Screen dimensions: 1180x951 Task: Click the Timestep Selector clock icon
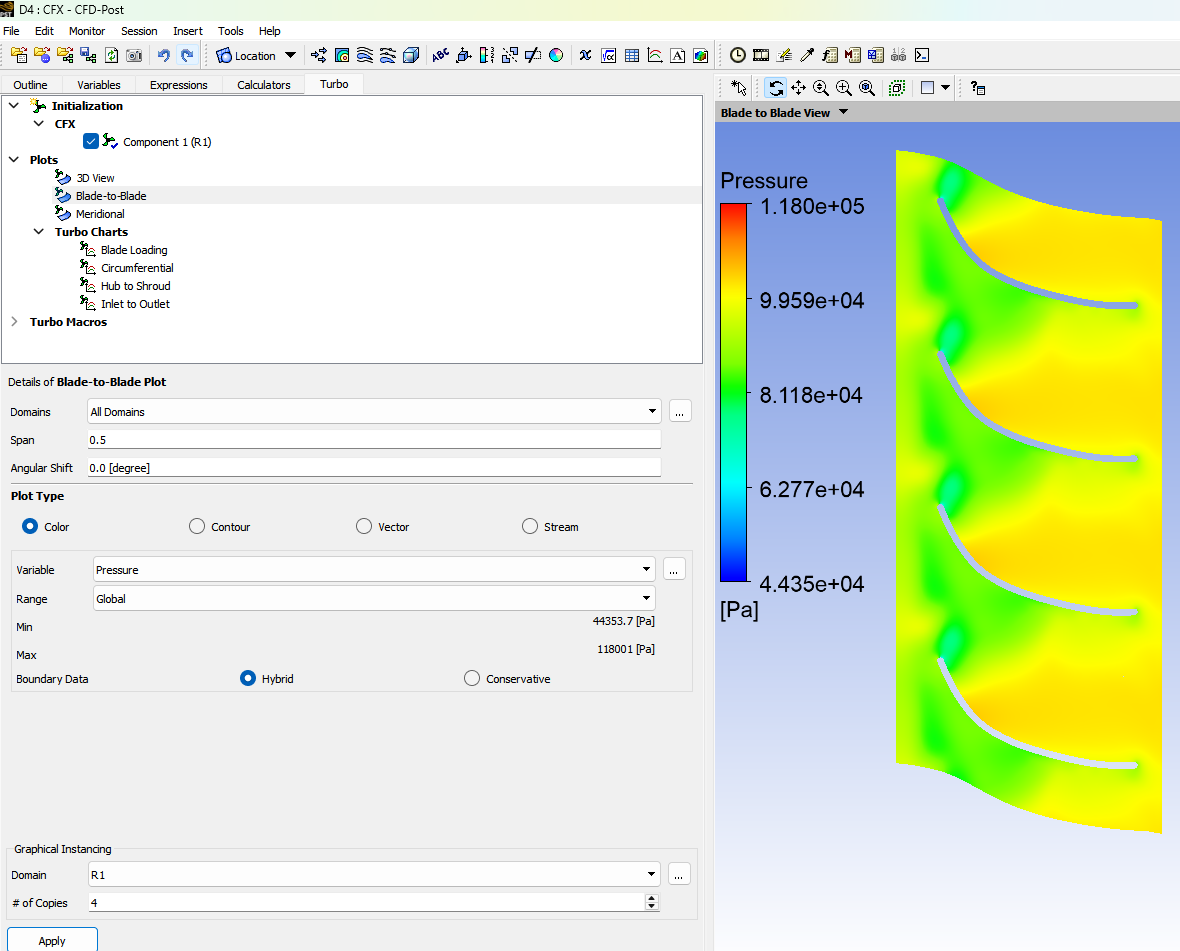pyautogui.click(x=737, y=56)
